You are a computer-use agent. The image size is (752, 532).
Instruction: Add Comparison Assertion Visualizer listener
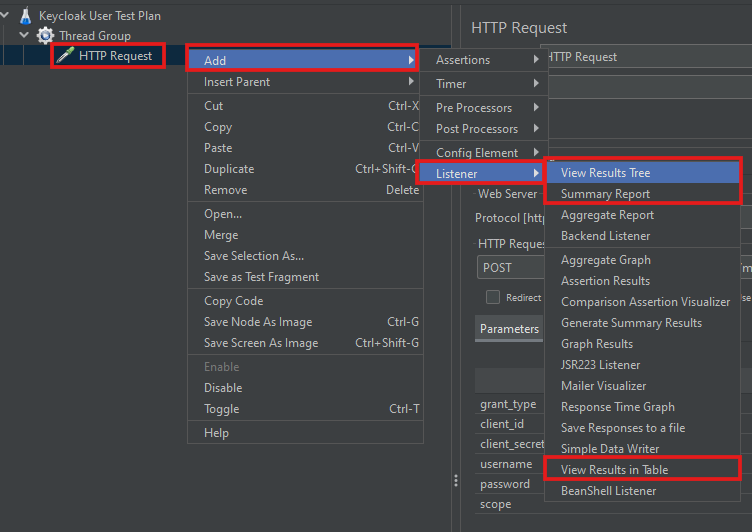click(x=643, y=302)
